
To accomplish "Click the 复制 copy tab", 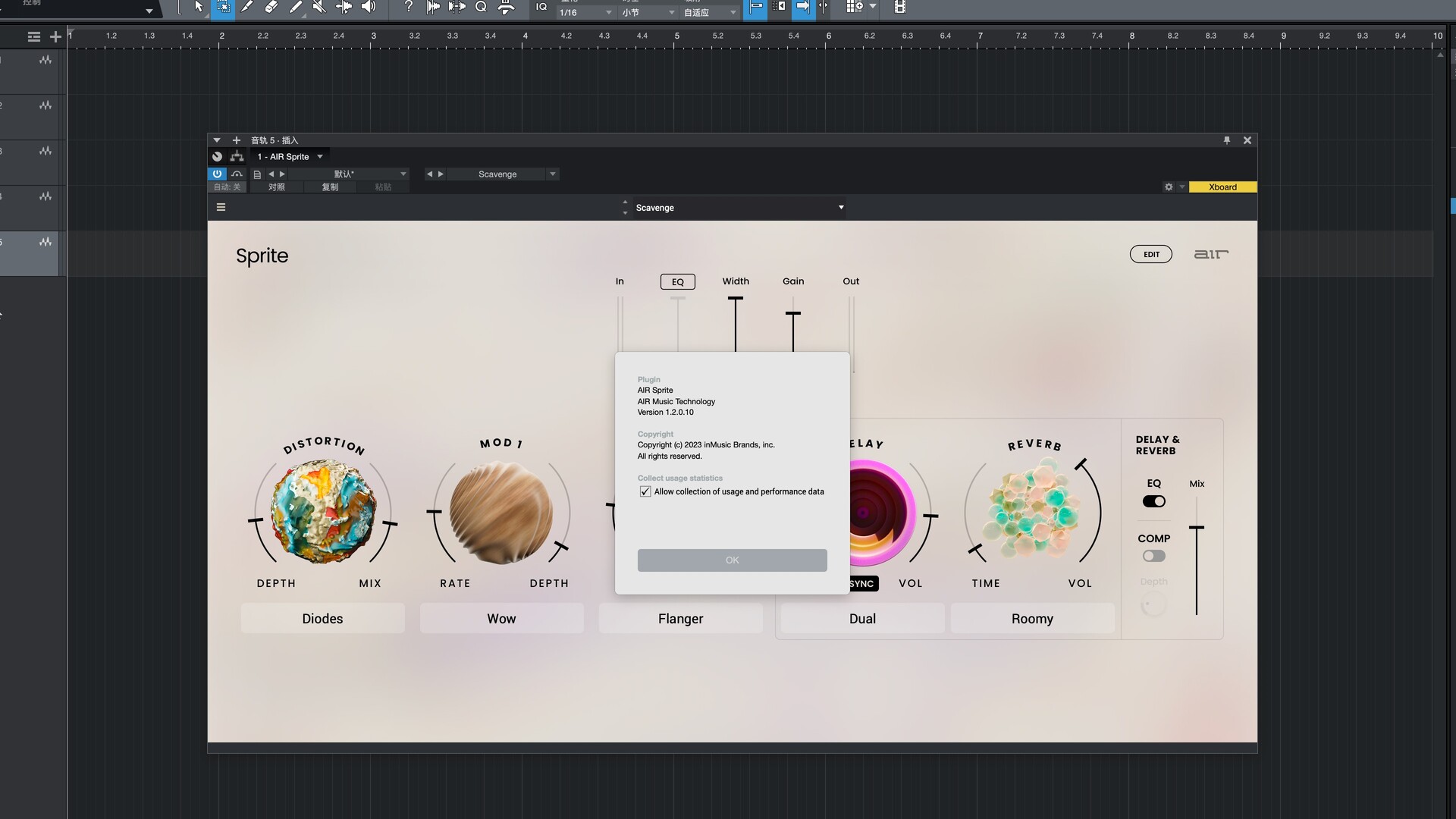I will coord(330,187).
